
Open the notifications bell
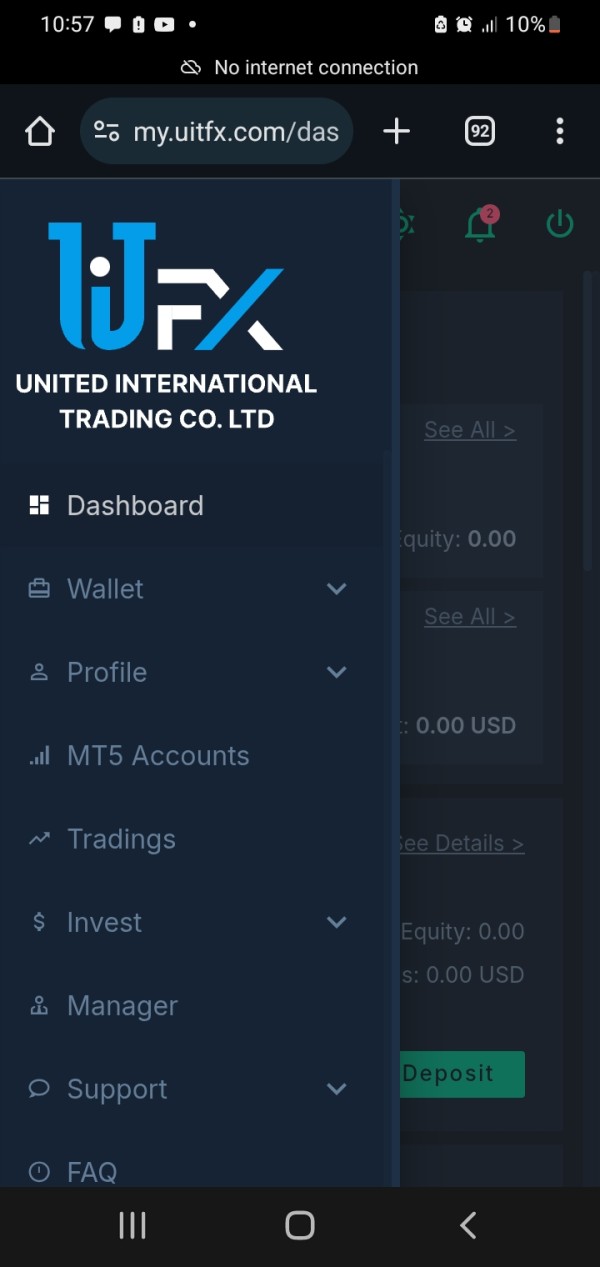coord(480,225)
